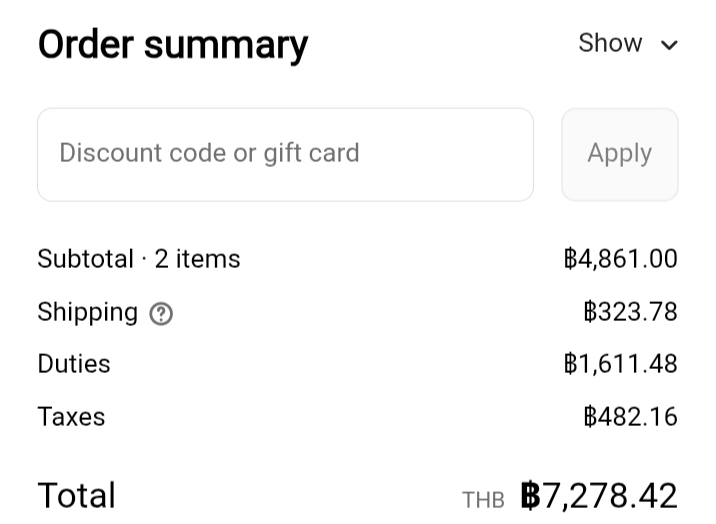Click the "2 items" count text
Screen dimensions: 716x524
197,259
